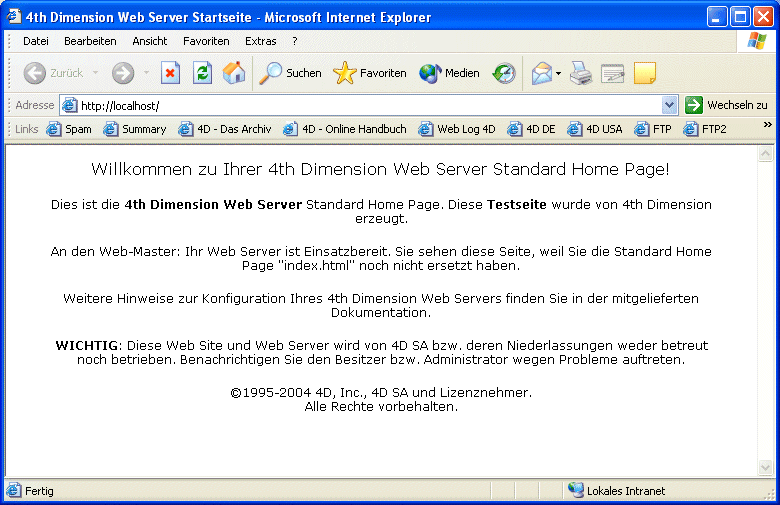Click the Fertig status bar page icon
The image size is (780, 505).
point(14,491)
